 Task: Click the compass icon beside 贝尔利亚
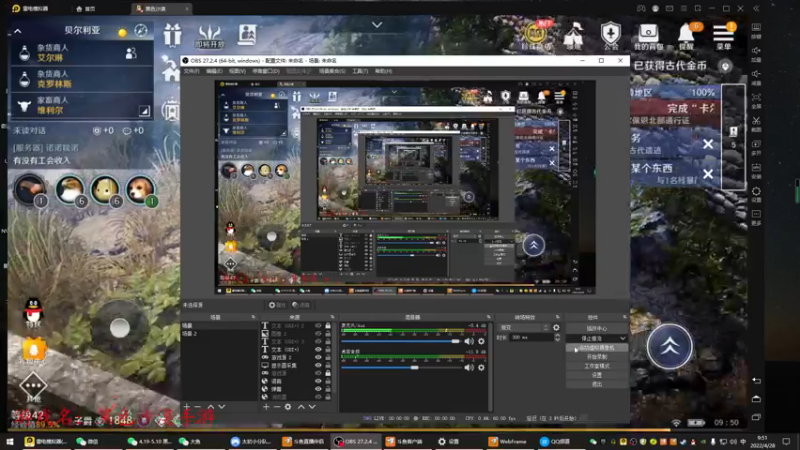pyautogui.click(x=141, y=31)
